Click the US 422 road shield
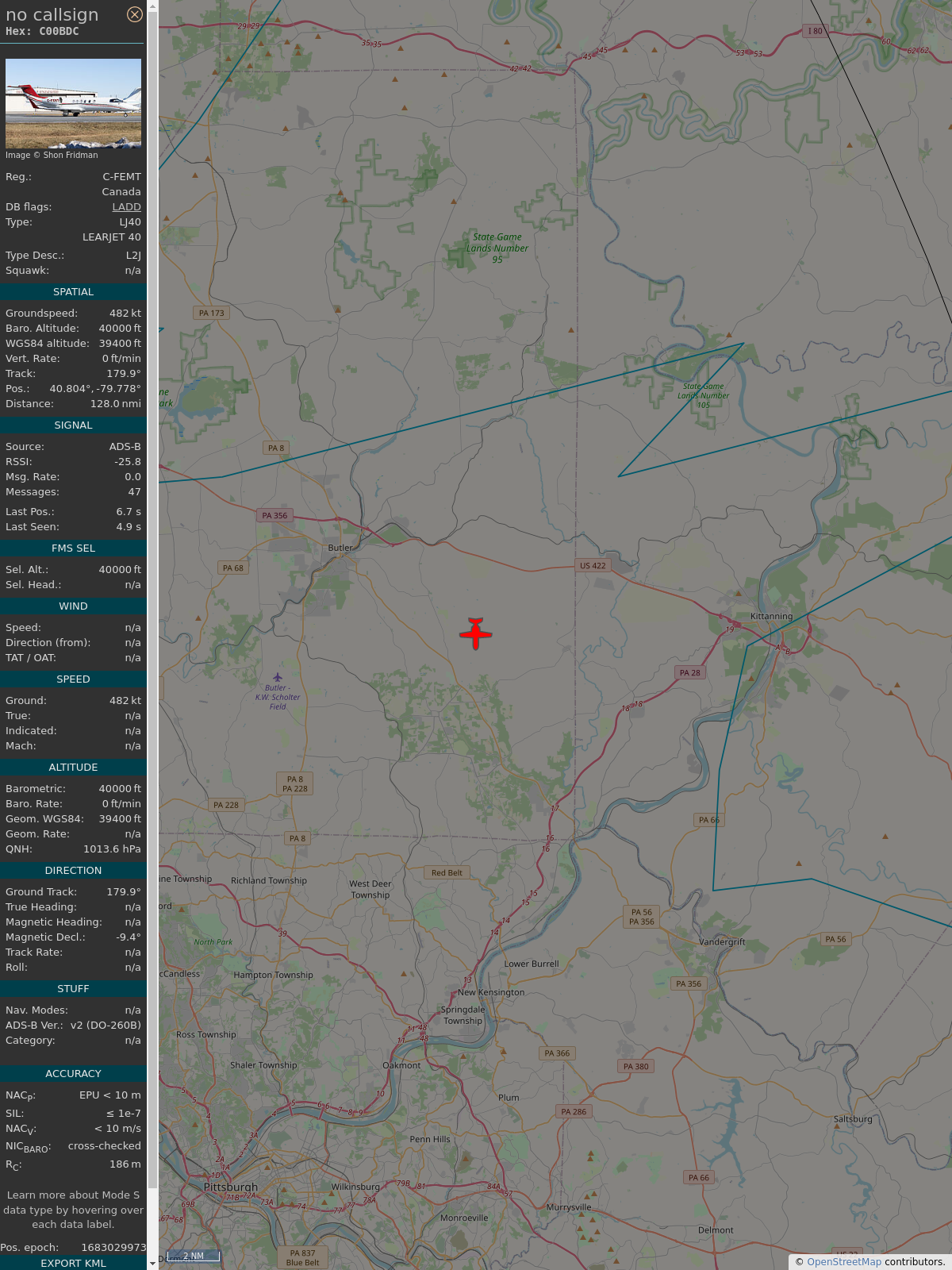The height and width of the screenshot is (1270, 952). 593,566
